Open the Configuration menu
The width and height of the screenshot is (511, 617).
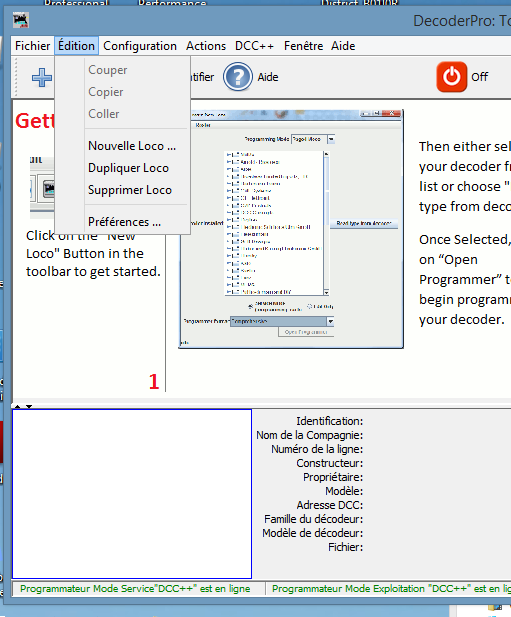(140, 46)
